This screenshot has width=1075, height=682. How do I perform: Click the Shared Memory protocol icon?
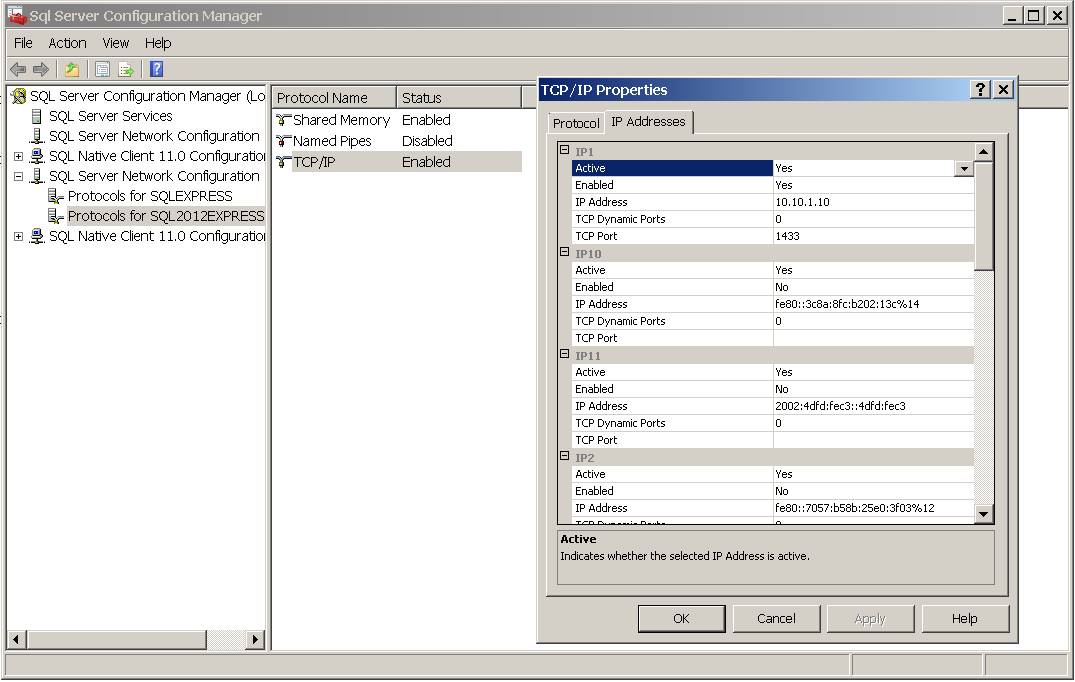284,120
